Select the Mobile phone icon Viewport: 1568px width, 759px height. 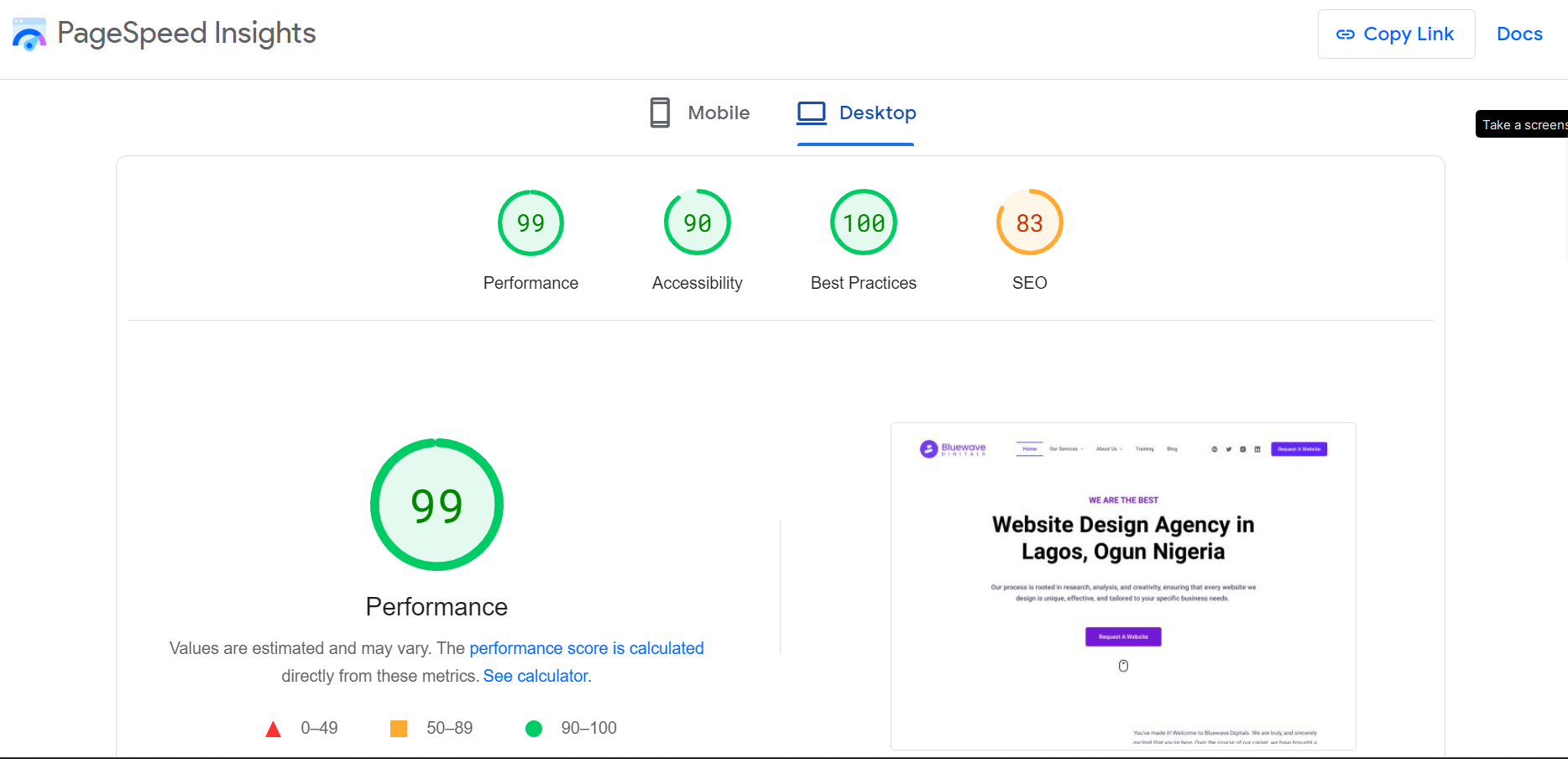[660, 112]
